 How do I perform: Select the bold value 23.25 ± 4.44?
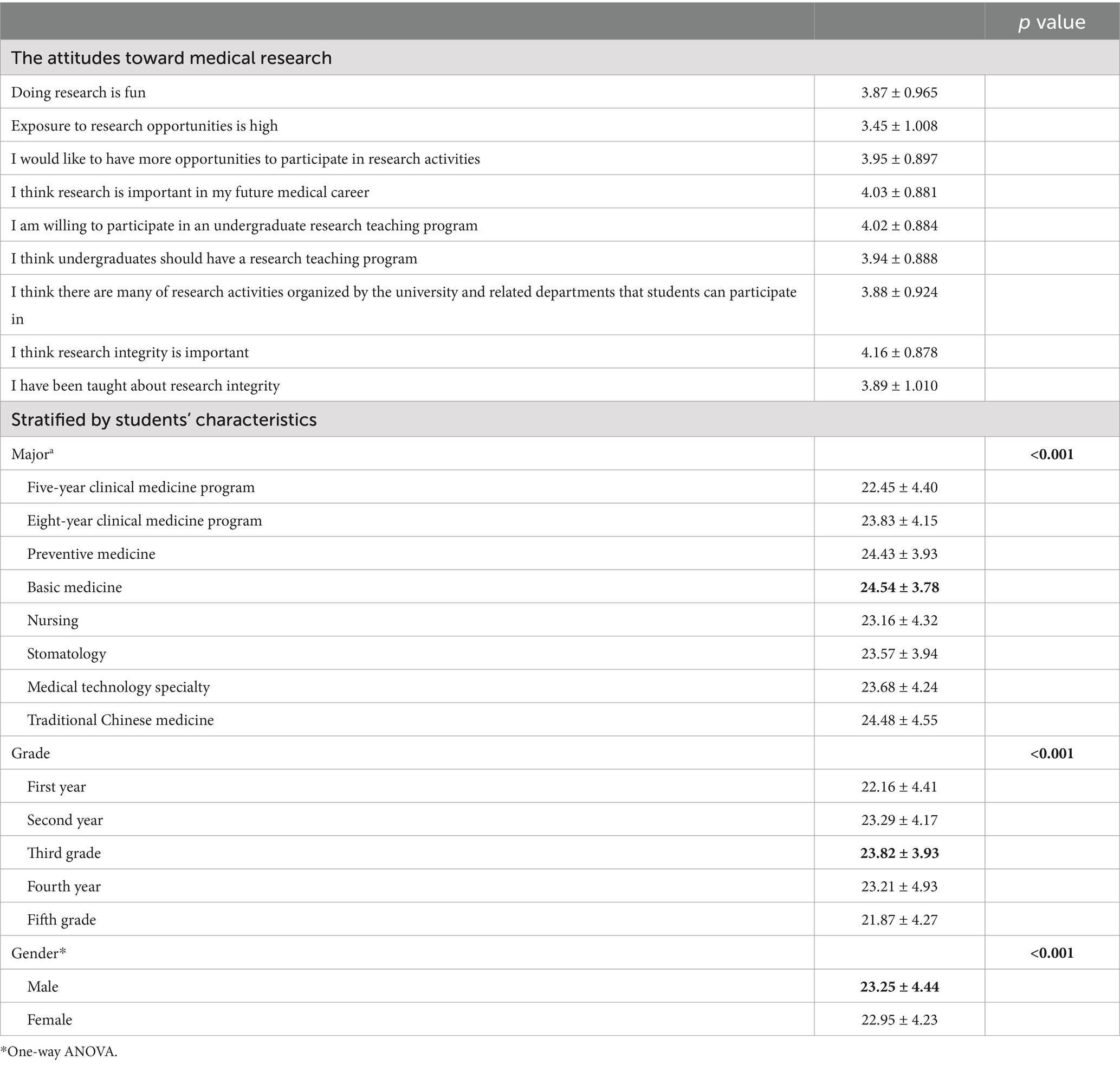(x=899, y=987)
